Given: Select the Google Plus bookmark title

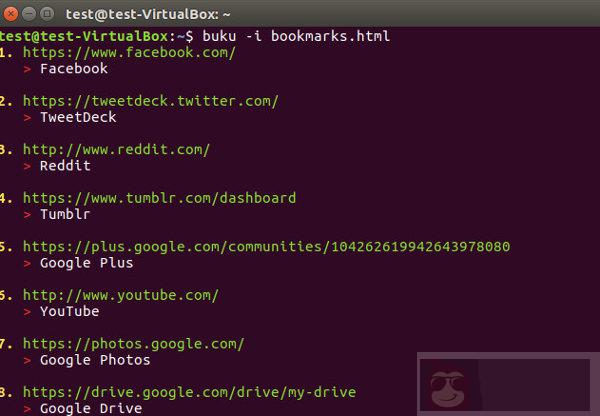Looking at the screenshot, I should tap(86, 263).
